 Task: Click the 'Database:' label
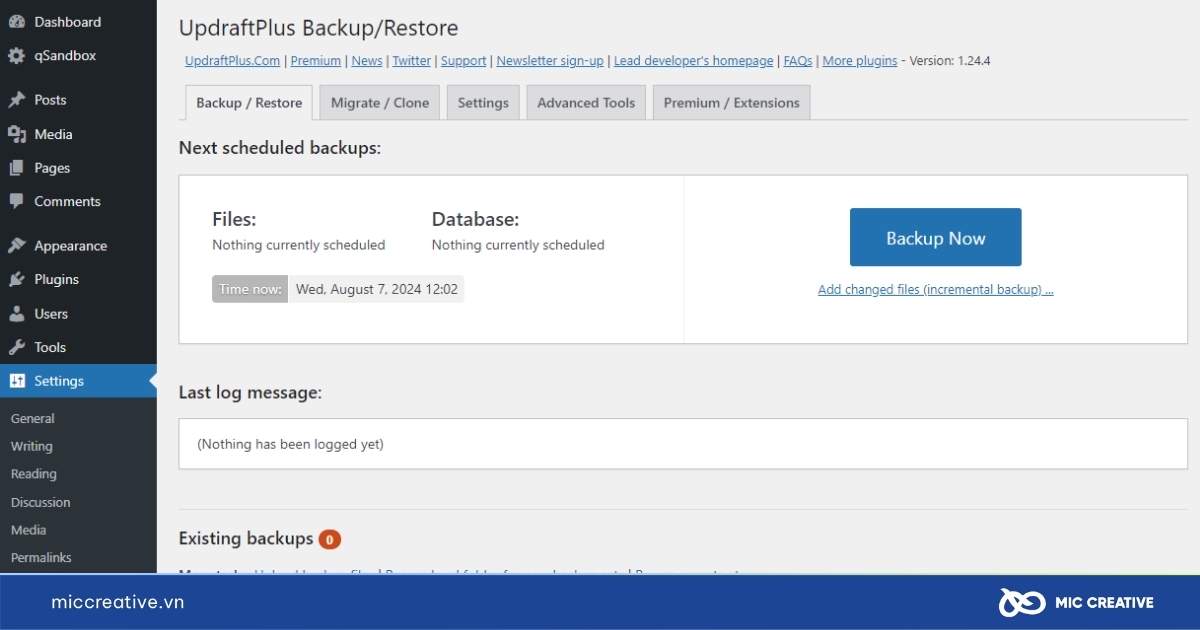476,219
